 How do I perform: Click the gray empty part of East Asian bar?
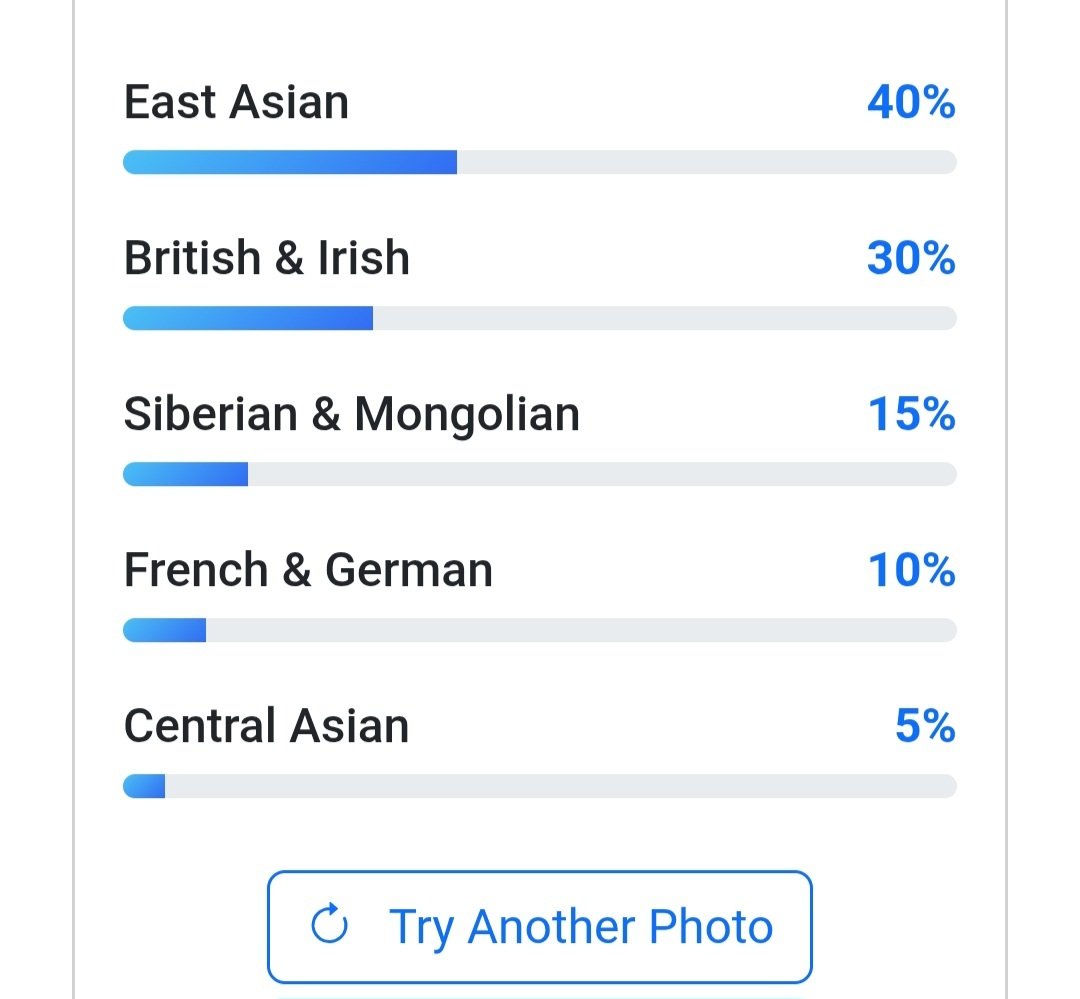coord(706,162)
